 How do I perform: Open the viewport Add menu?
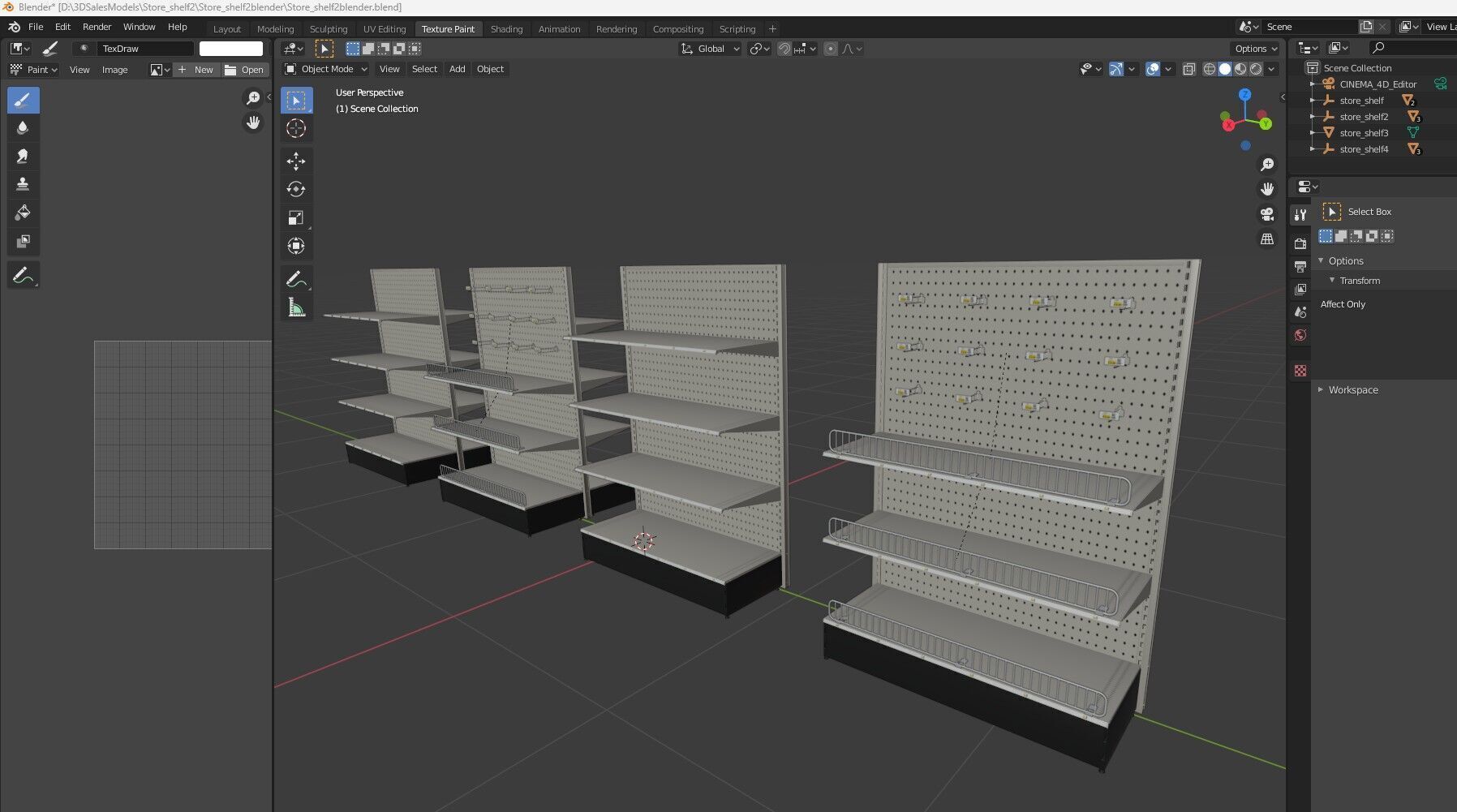[x=458, y=69]
